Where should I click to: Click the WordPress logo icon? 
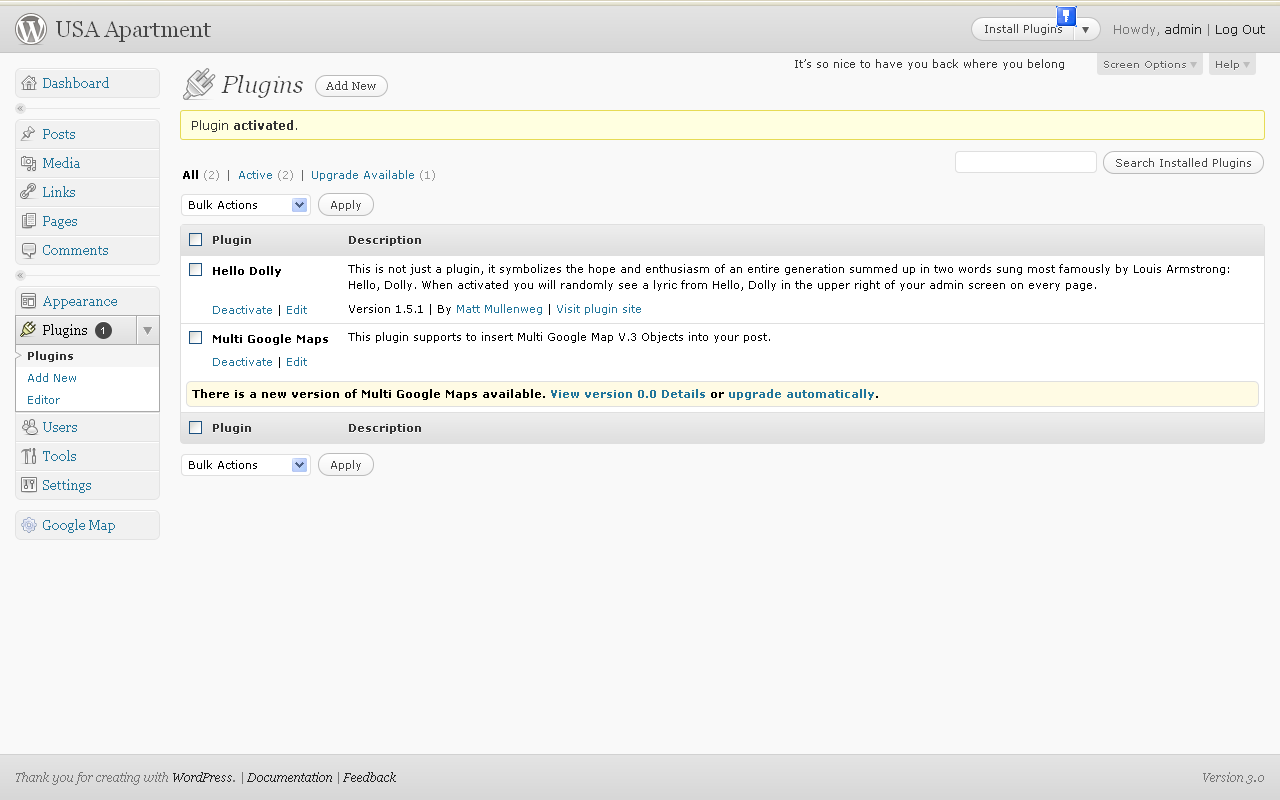click(31, 29)
